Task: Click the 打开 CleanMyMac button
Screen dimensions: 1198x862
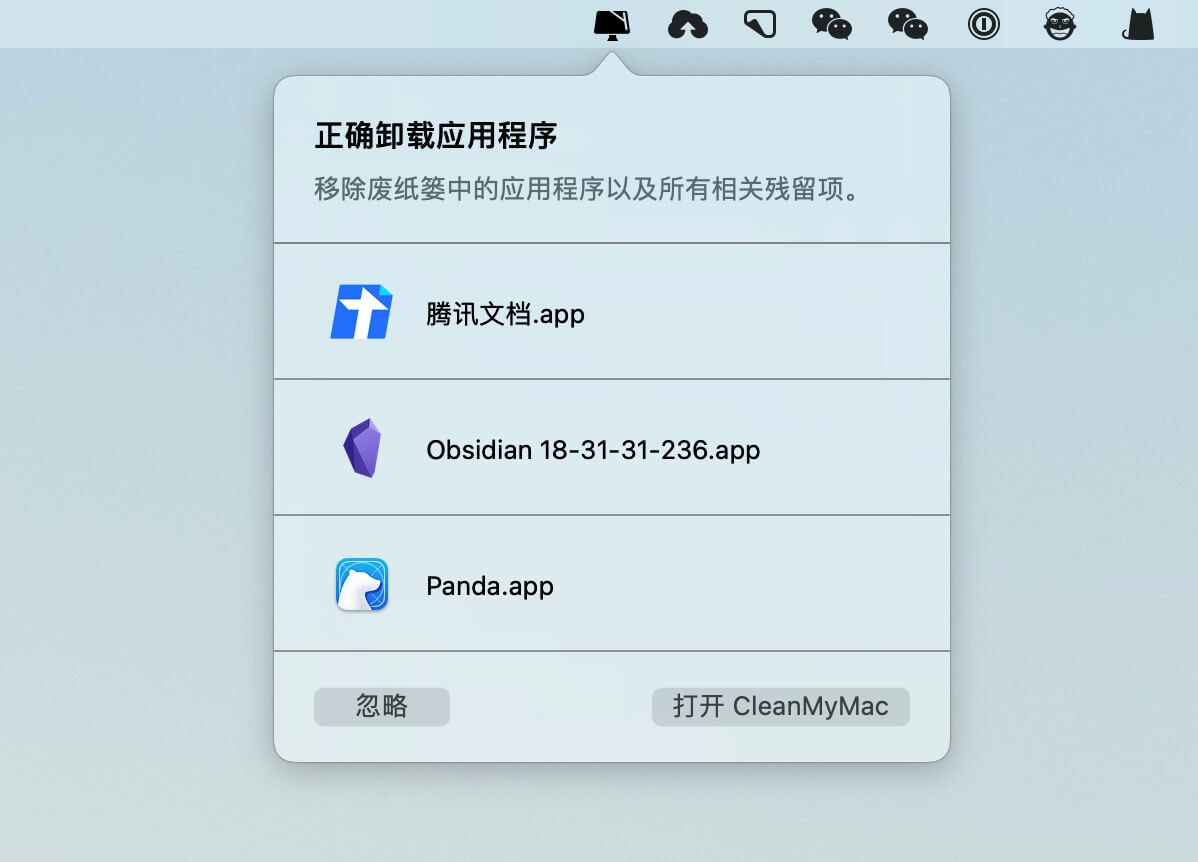Action: (x=781, y=706)
